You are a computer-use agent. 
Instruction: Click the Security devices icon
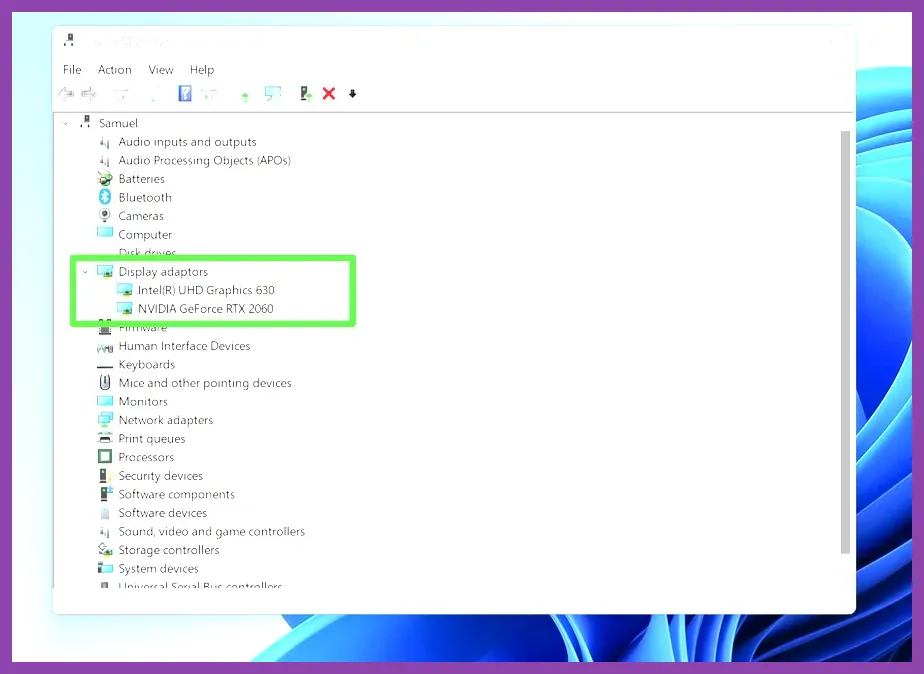coord(104,475)
